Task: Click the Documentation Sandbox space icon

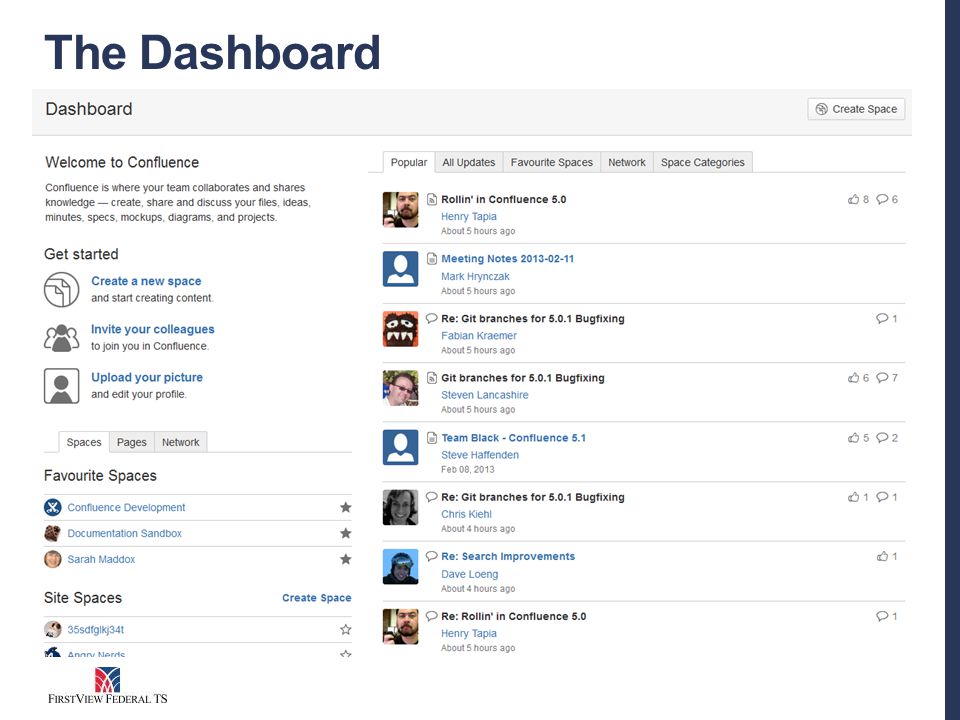Action: point(53,533)
